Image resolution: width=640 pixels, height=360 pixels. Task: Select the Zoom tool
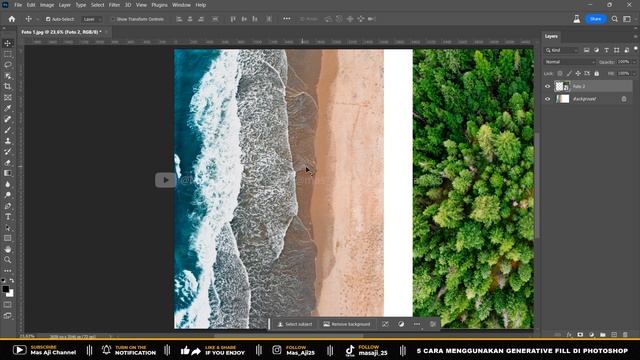pos(8,260)
